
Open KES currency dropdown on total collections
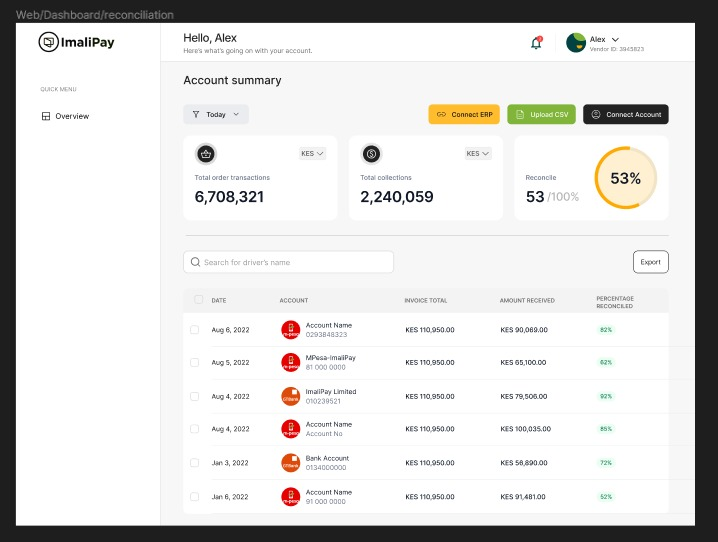click(478, 153)
